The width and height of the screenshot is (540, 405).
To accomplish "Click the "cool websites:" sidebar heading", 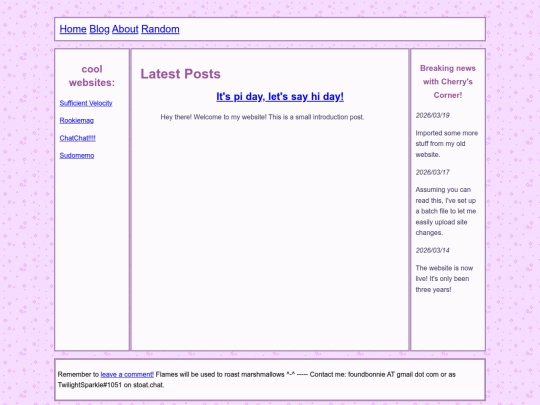I will coord(92,76).
